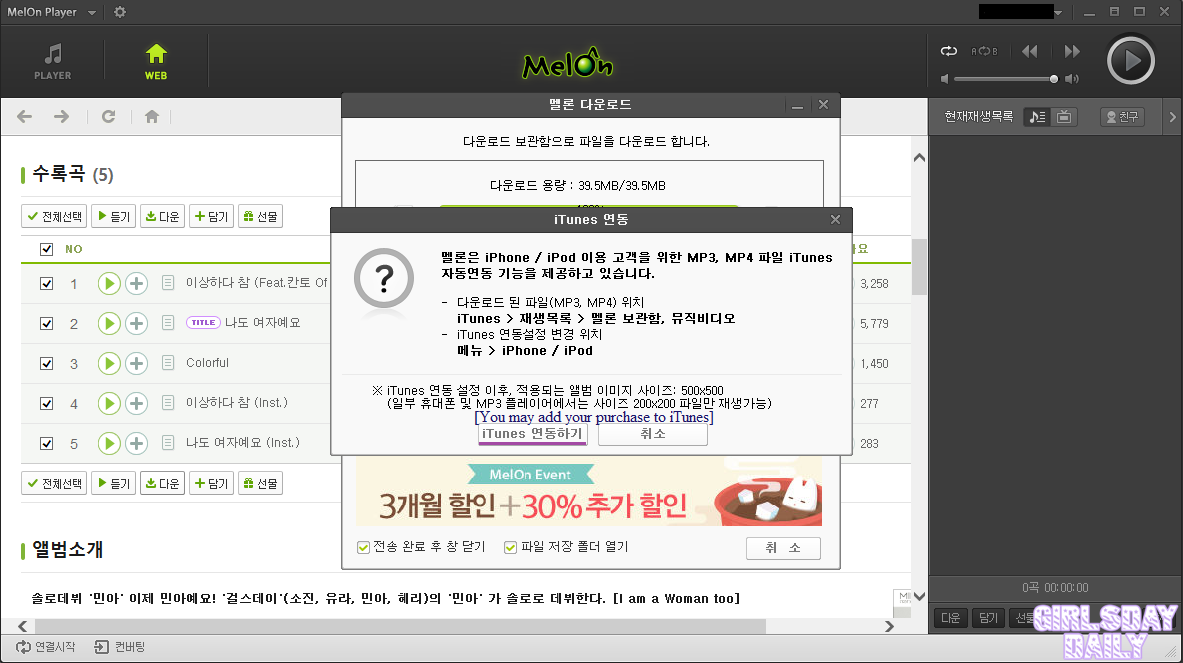Close the iTunes 연동 dialog

(x=835, y=219)
